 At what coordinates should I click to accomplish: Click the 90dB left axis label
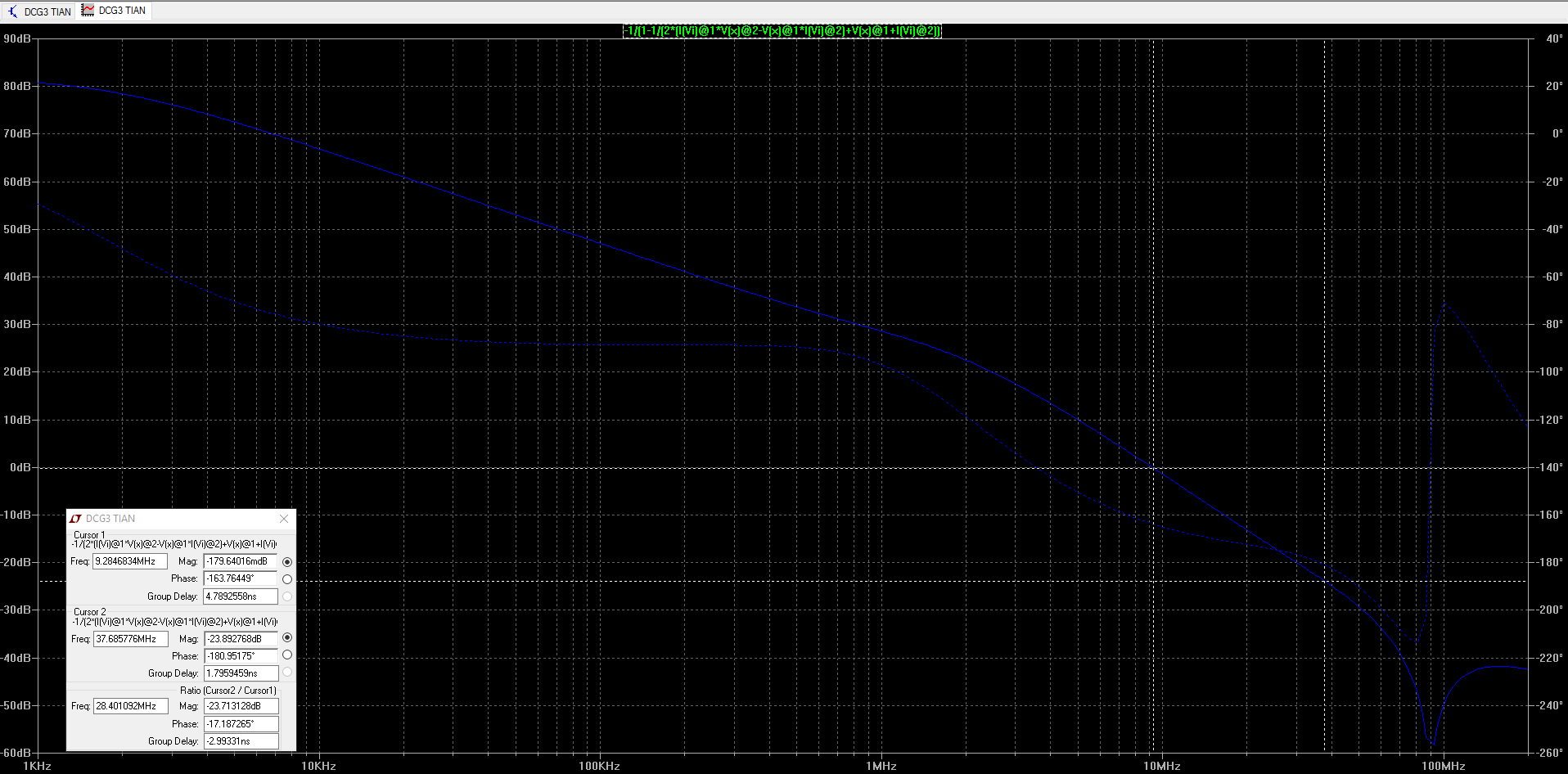[x=17, y=39]
